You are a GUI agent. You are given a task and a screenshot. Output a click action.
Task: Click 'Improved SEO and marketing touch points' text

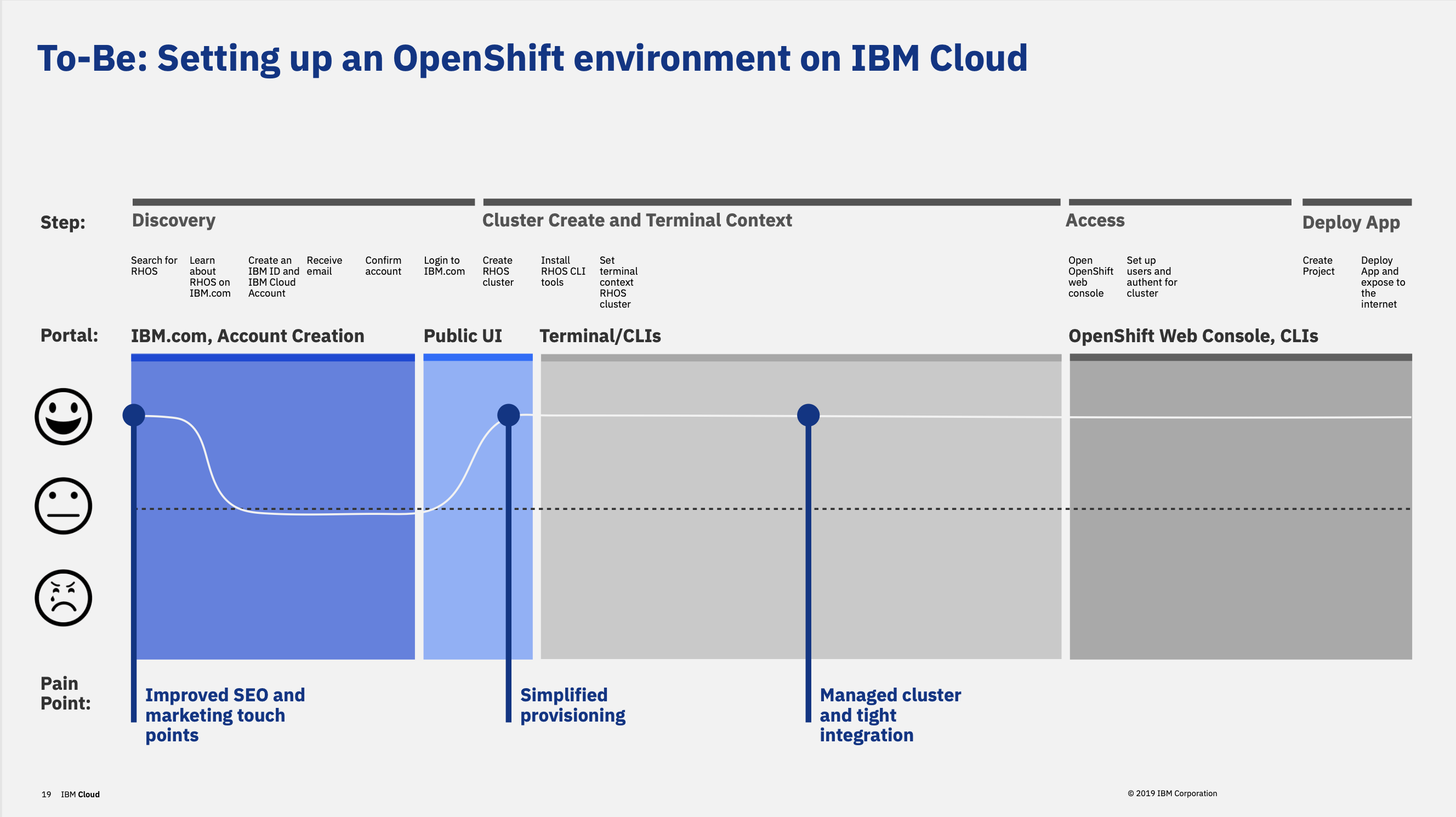(x=225, y=714)
